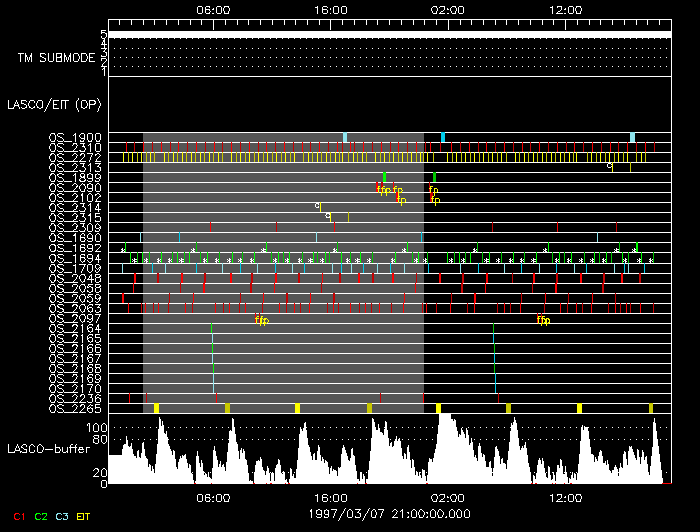
Task: Click the green C2 legend entry
Action: pos(41,516)
